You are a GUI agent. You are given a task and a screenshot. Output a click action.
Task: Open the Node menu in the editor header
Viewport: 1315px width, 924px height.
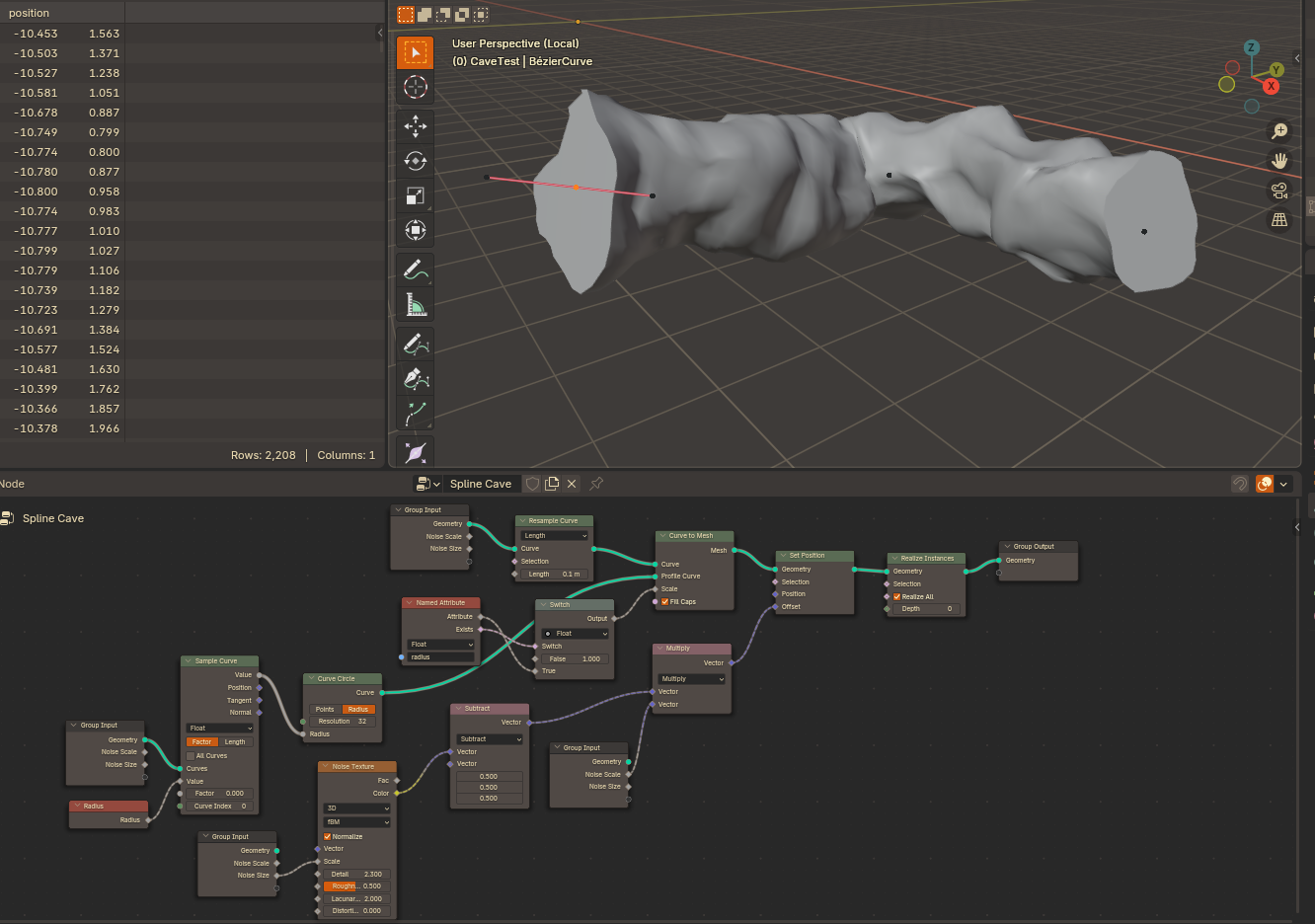coord(12,484)
